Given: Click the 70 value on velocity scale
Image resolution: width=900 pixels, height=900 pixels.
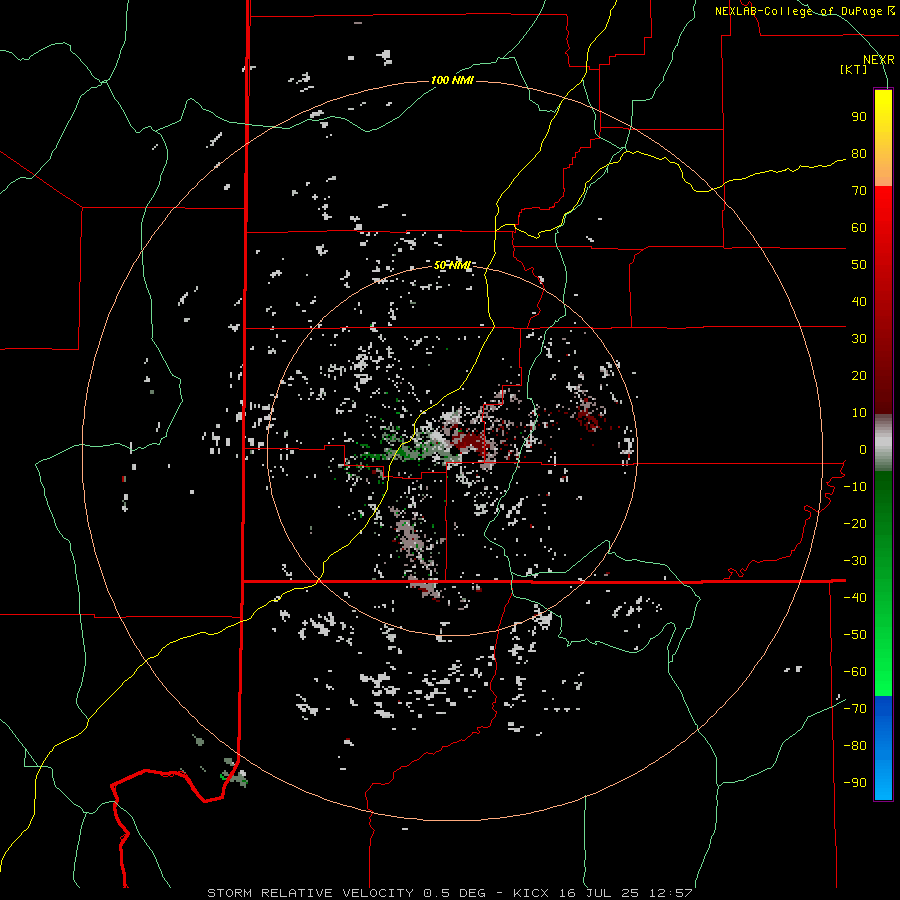Looking at the screenshot, I should 859,191.
